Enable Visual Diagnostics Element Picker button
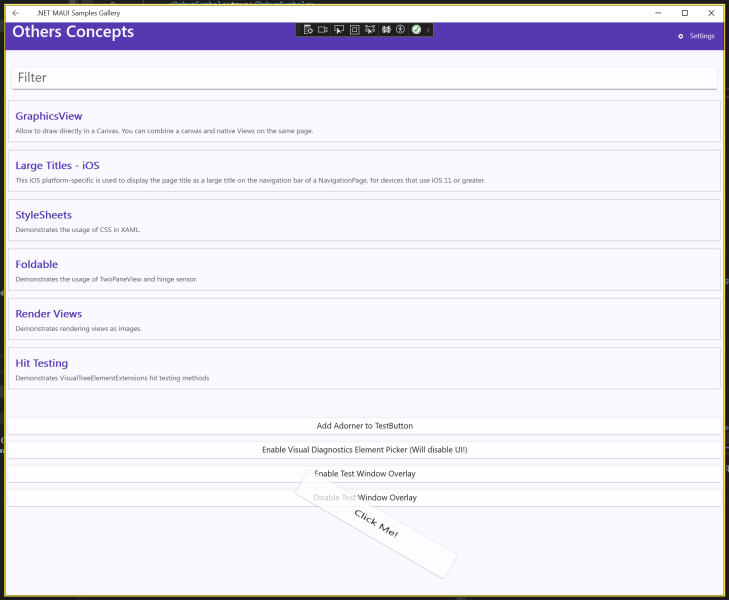The width and height of the screenshot is (729, 600). point(364,450)
